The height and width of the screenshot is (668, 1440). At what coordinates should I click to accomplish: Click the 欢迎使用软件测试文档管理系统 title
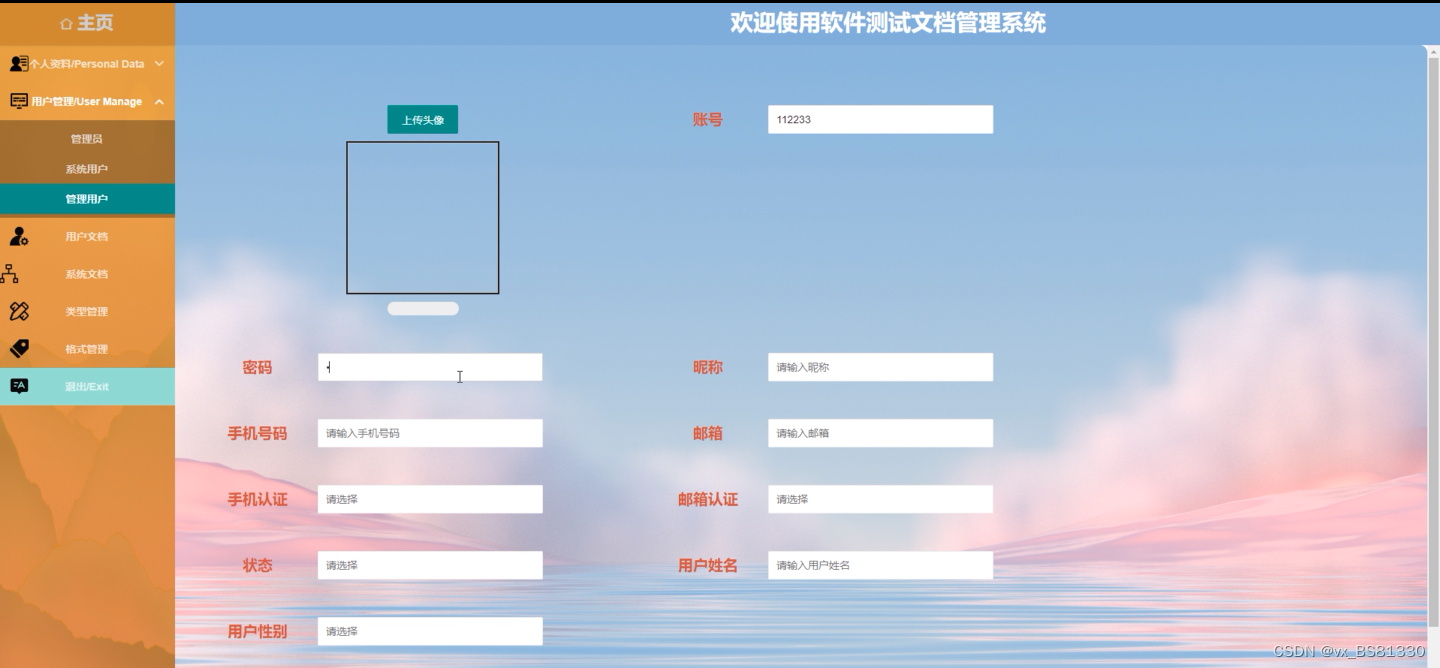click(888, 23)
